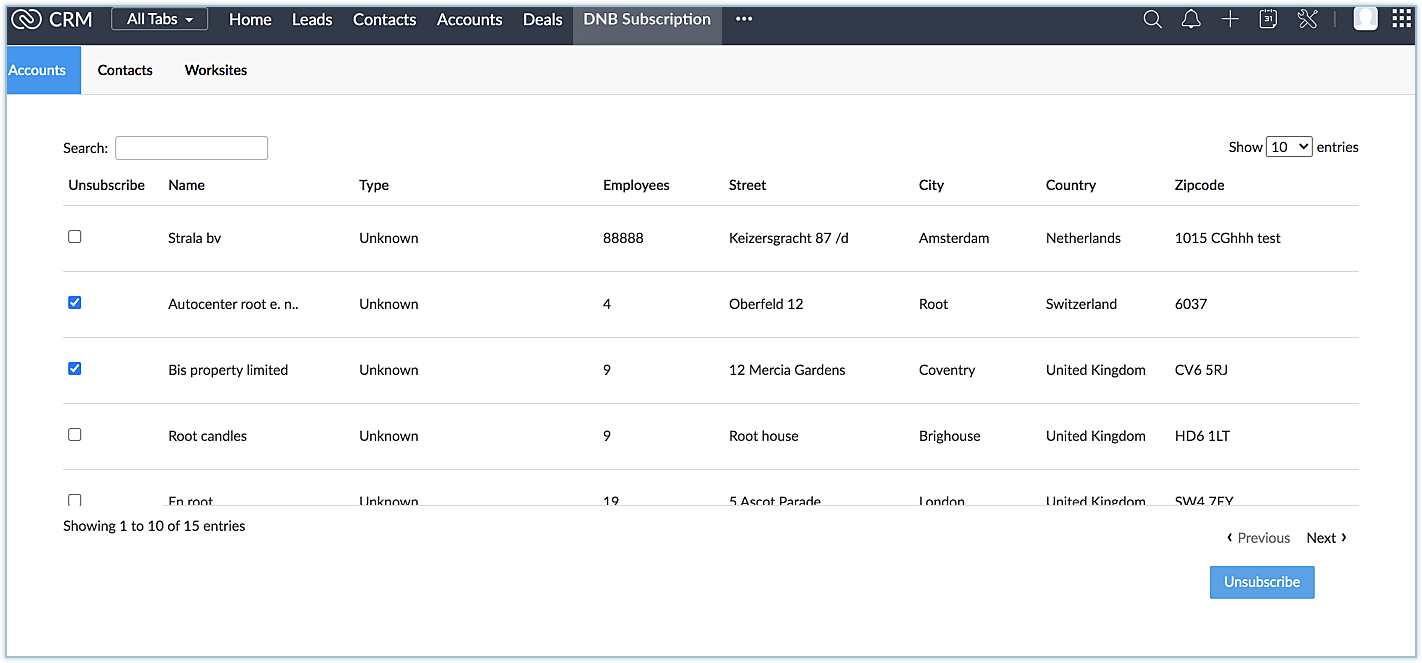The width and height of the screenshot is (1422, 663).
Task: Tick the Root candles unsubscribe checkbox
Action: [x=75, y=435]
